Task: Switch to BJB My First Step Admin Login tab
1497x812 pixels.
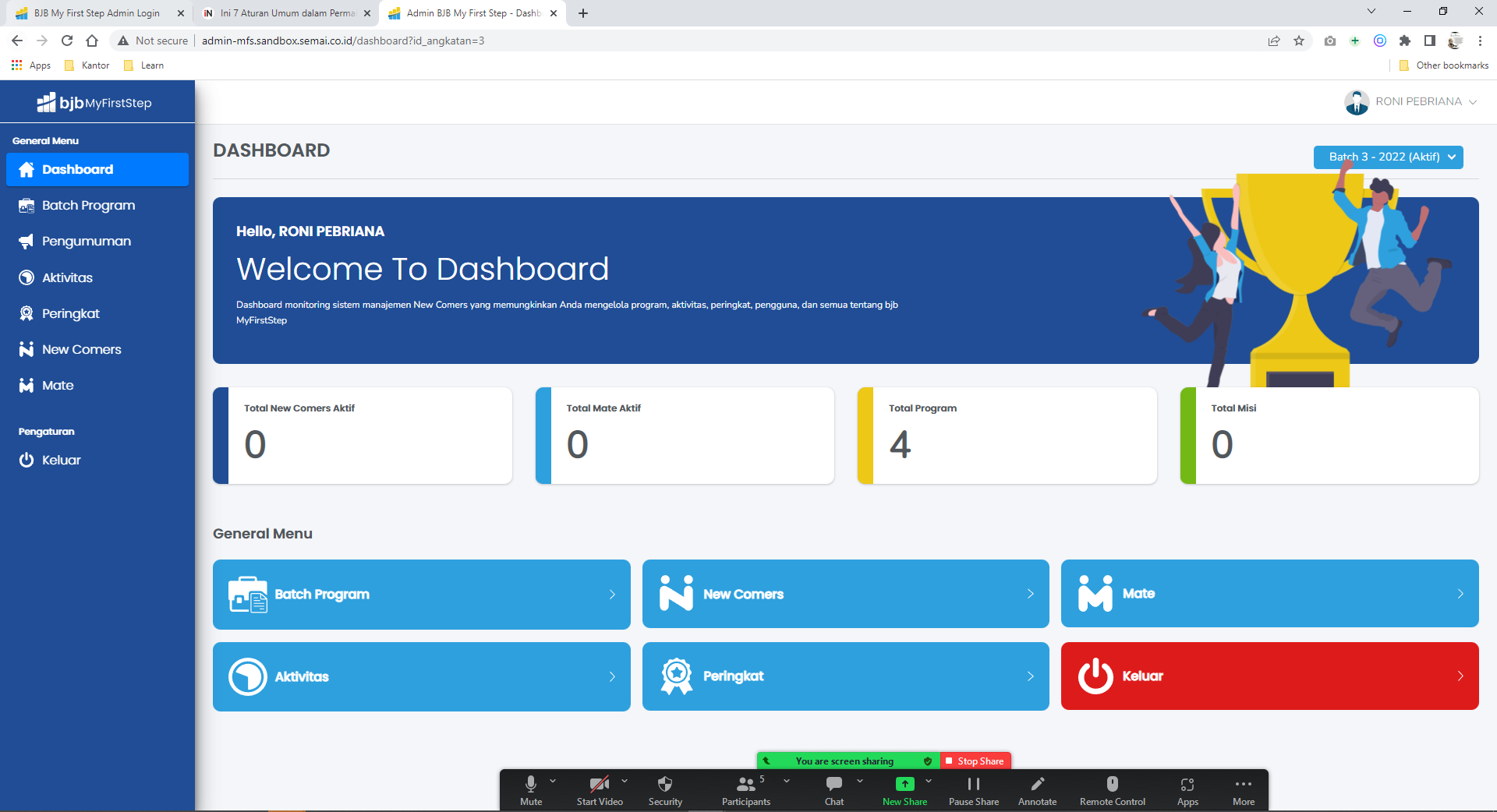Action: 97,13
